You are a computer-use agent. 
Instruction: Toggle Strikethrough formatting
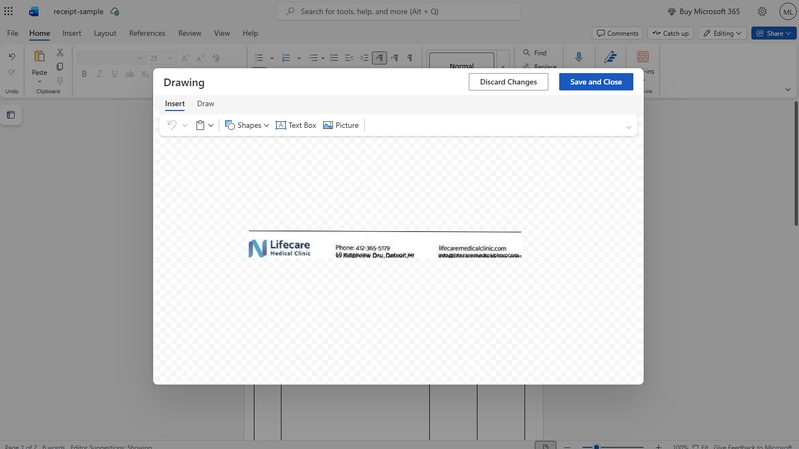pos(130,74)
